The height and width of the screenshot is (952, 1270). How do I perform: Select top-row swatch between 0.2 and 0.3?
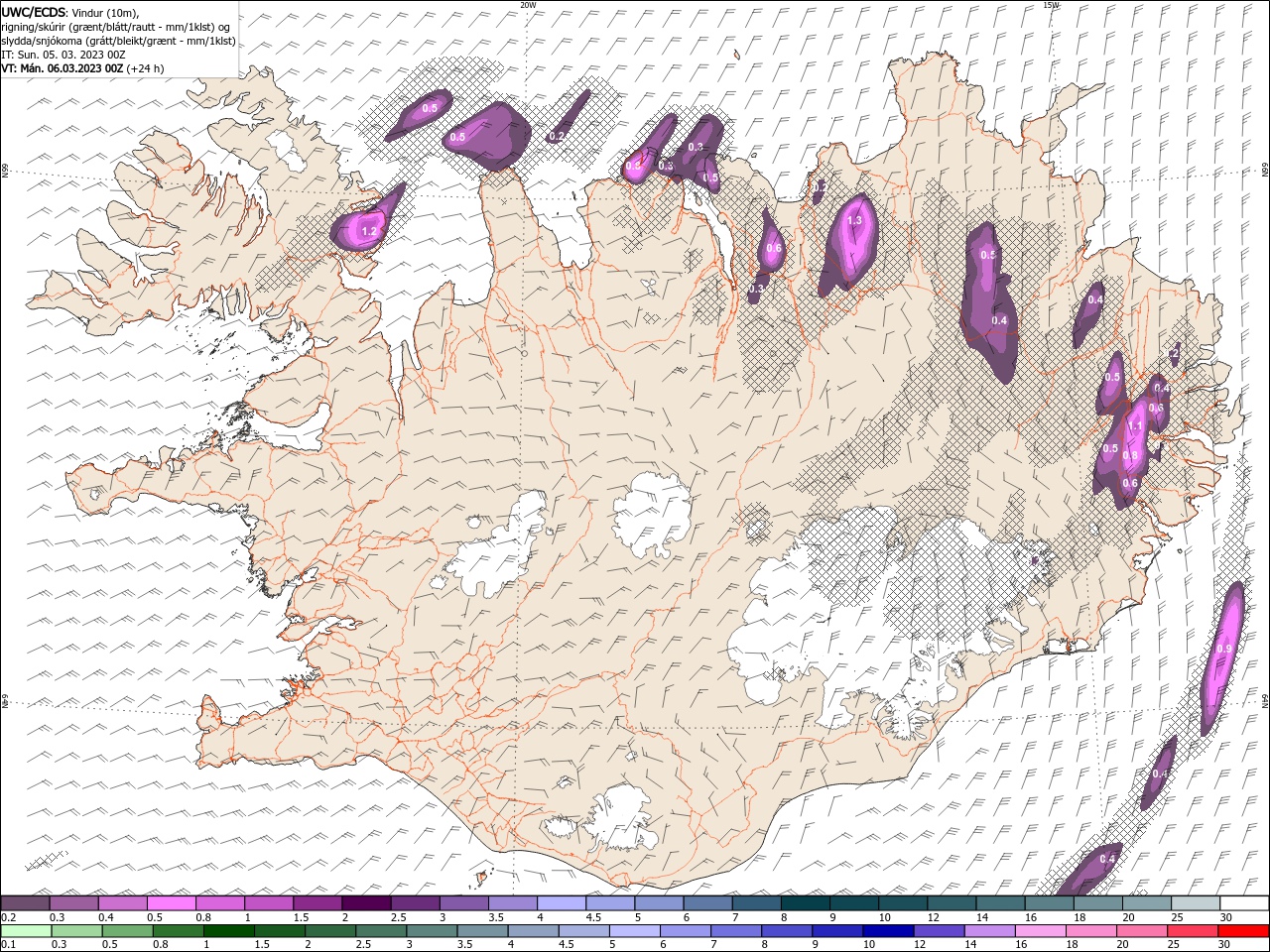(x=25, y=903)
